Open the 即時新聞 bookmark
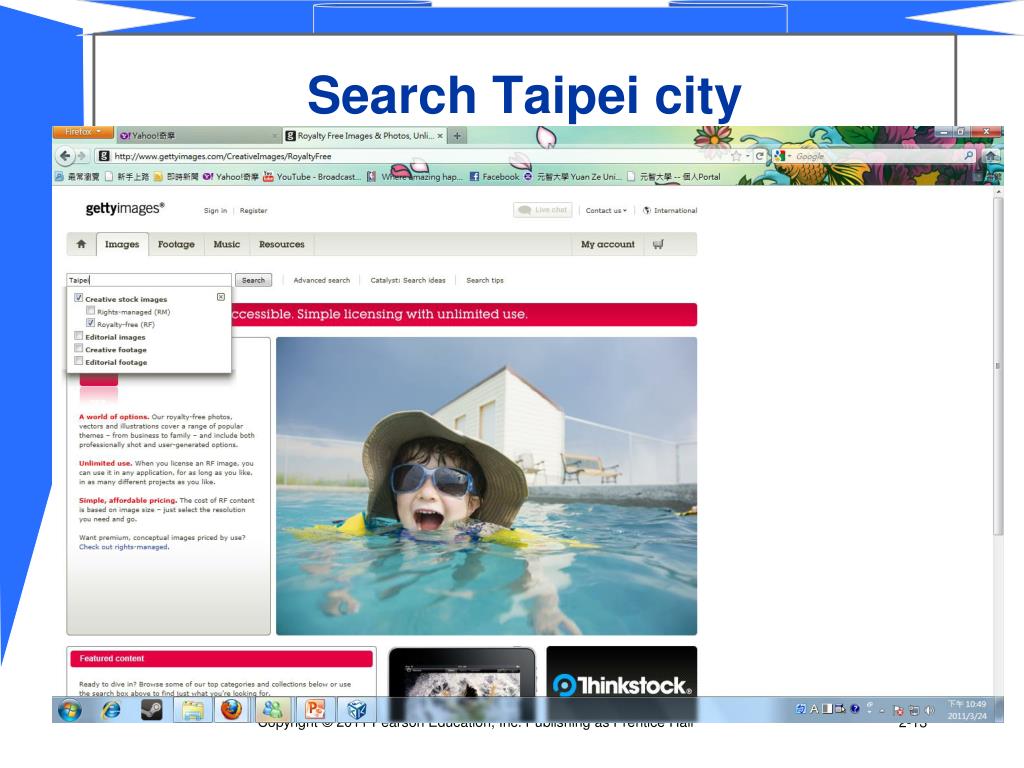The image size is (1024, 768). click(x=176, y=176)
